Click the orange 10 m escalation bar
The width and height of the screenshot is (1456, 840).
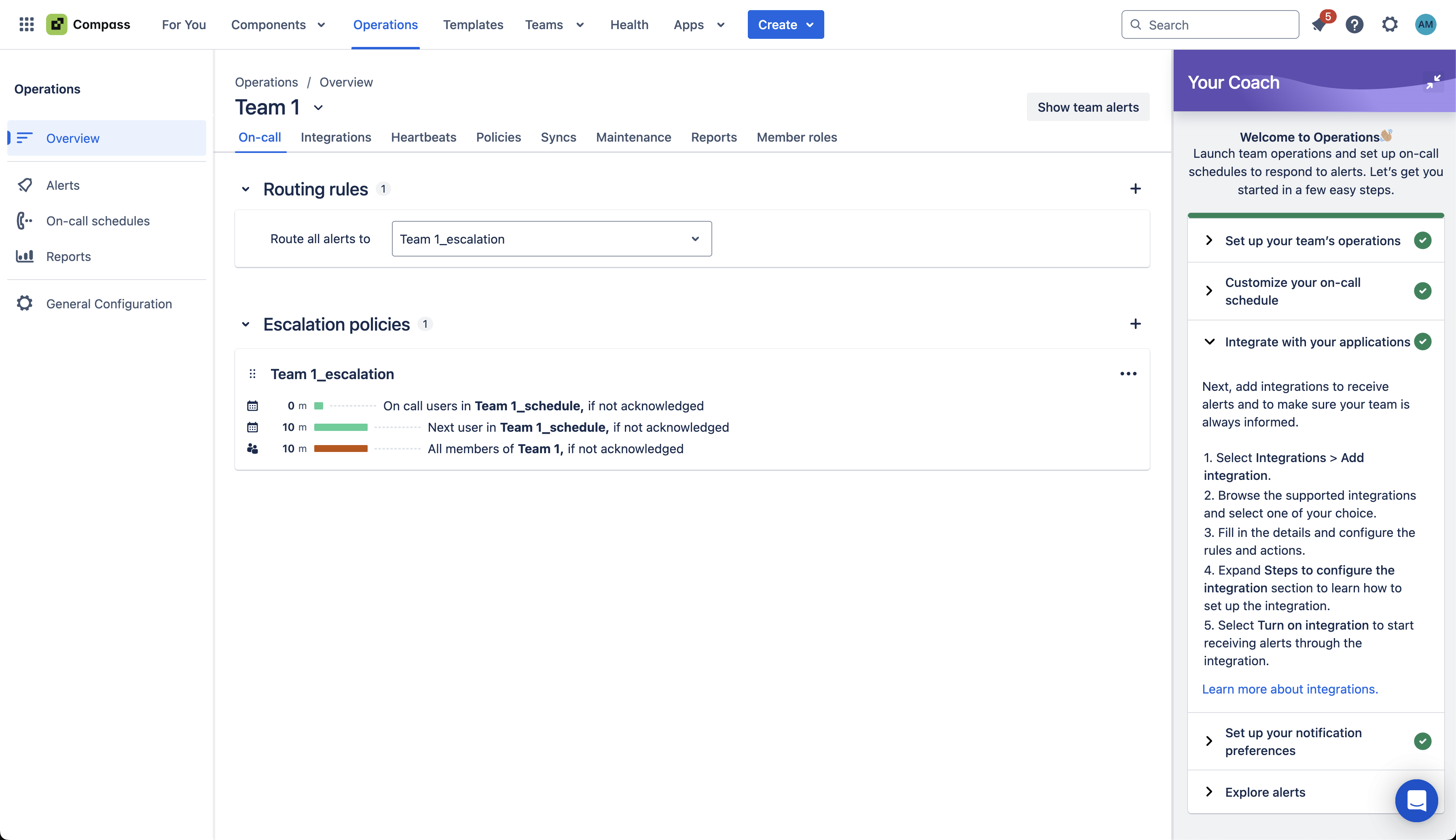click(341, 449)
